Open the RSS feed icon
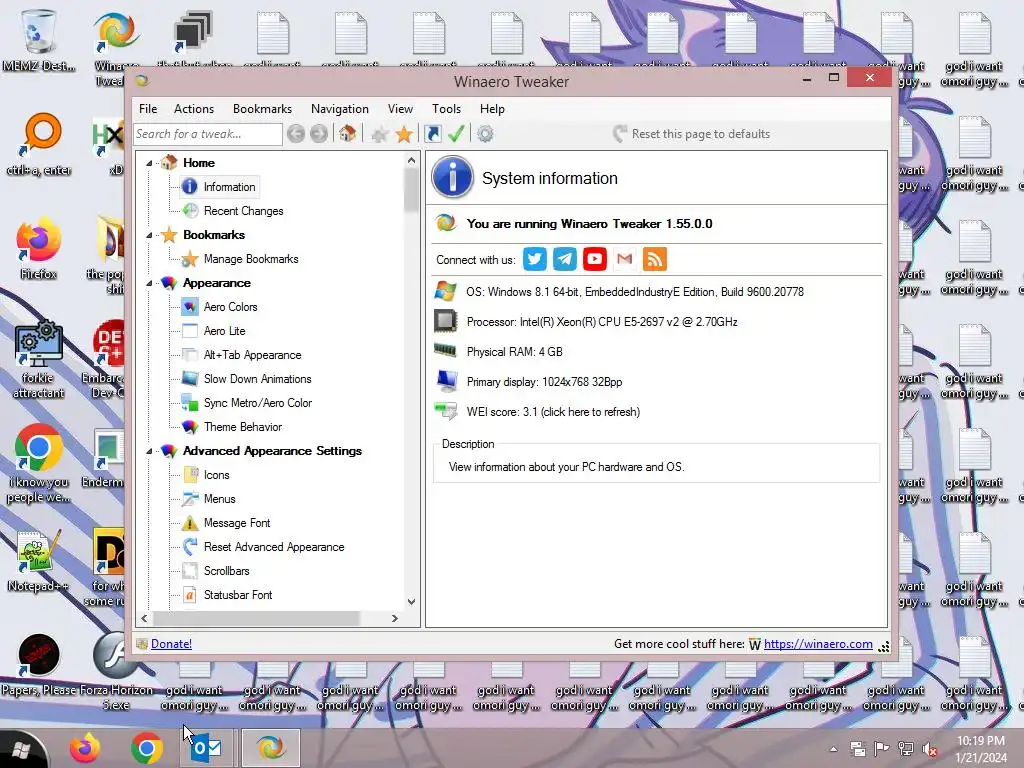The width and height of the screenshot is (1024, 768). click(655, 259)
